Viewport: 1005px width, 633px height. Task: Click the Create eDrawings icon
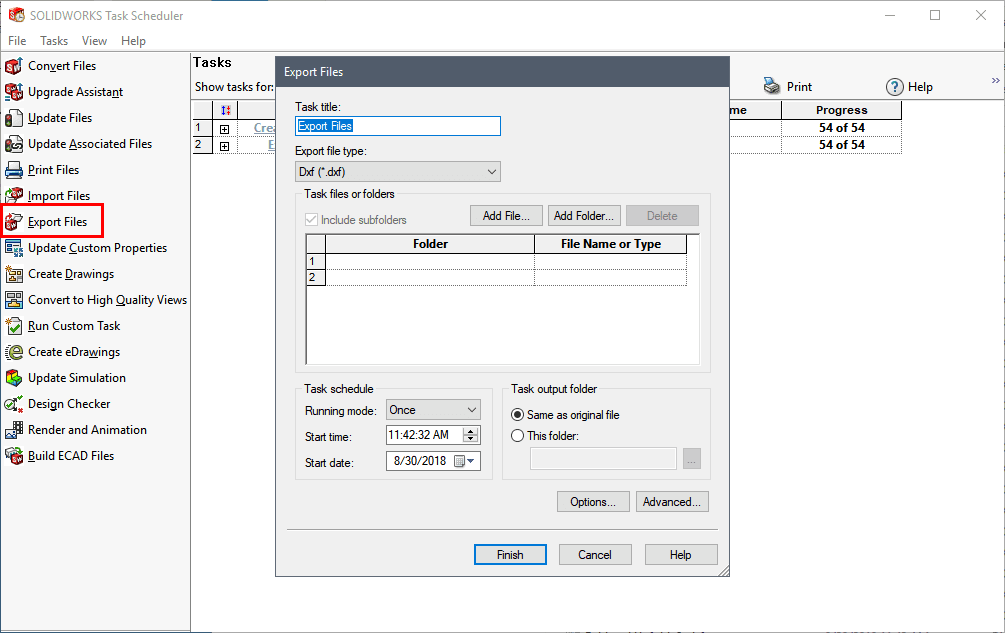tap(13, 352)
